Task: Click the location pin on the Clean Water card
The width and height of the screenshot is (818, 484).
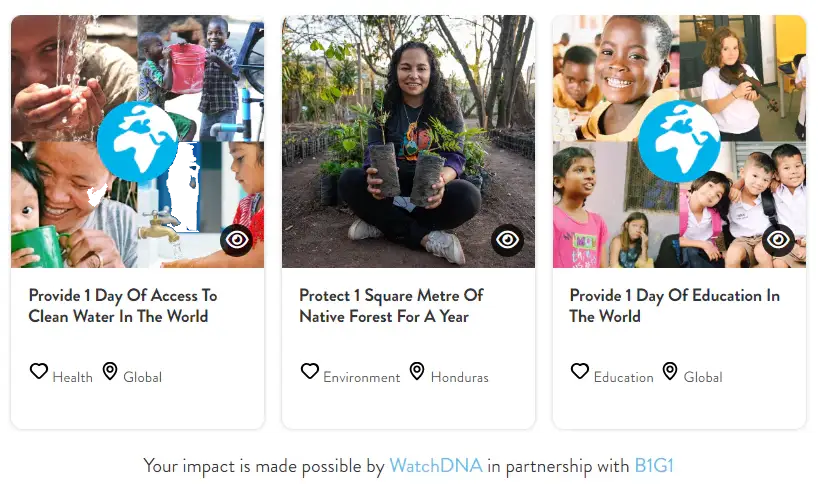Action: coord(110,371)
